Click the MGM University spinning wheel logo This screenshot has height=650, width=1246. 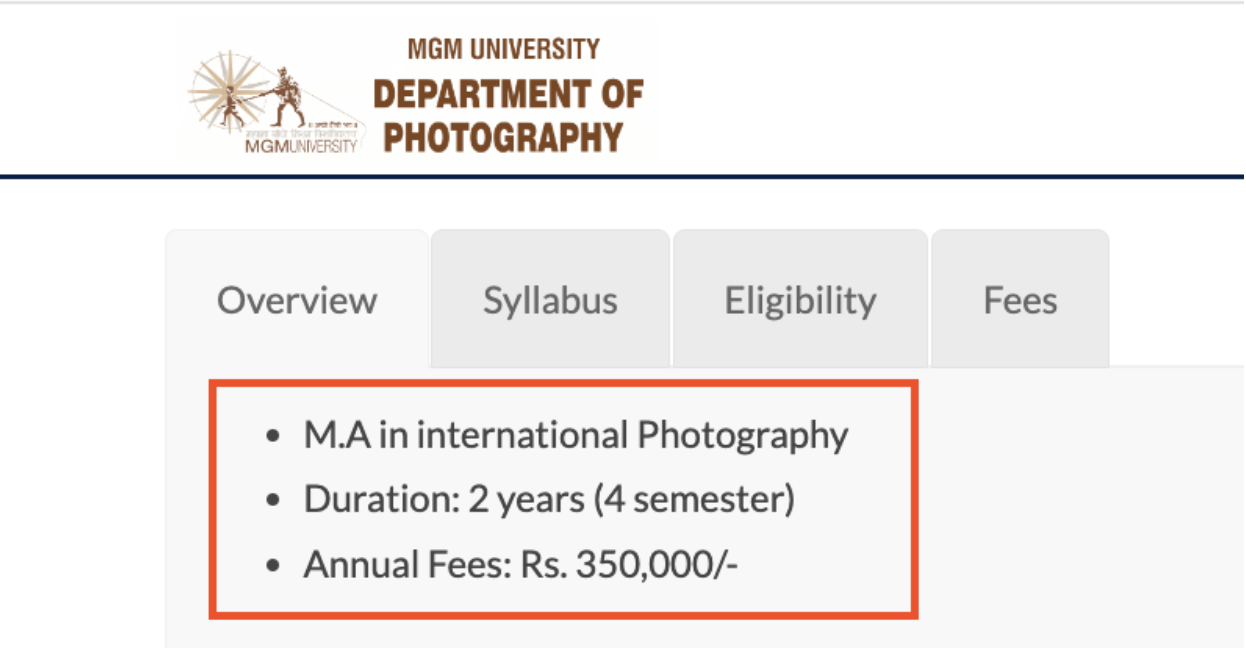coord(228,90)
